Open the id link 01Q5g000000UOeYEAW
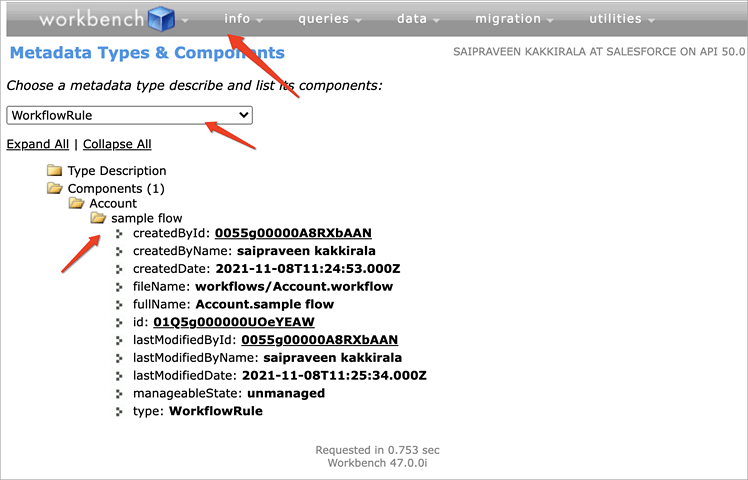This screenshot has width=748, height=480. coord(234,322)
